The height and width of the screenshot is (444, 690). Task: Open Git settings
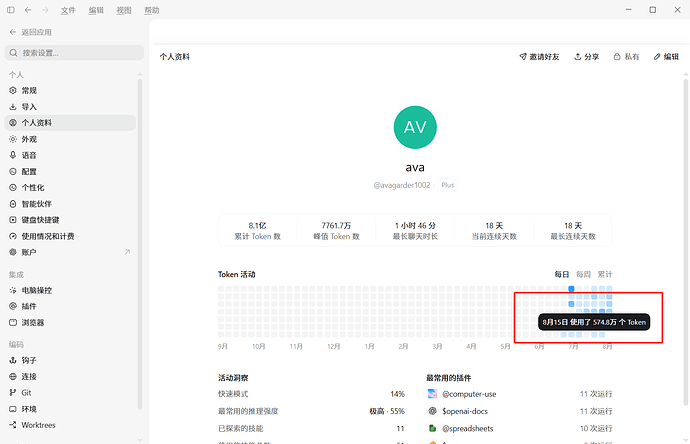(x=70, y=393)
